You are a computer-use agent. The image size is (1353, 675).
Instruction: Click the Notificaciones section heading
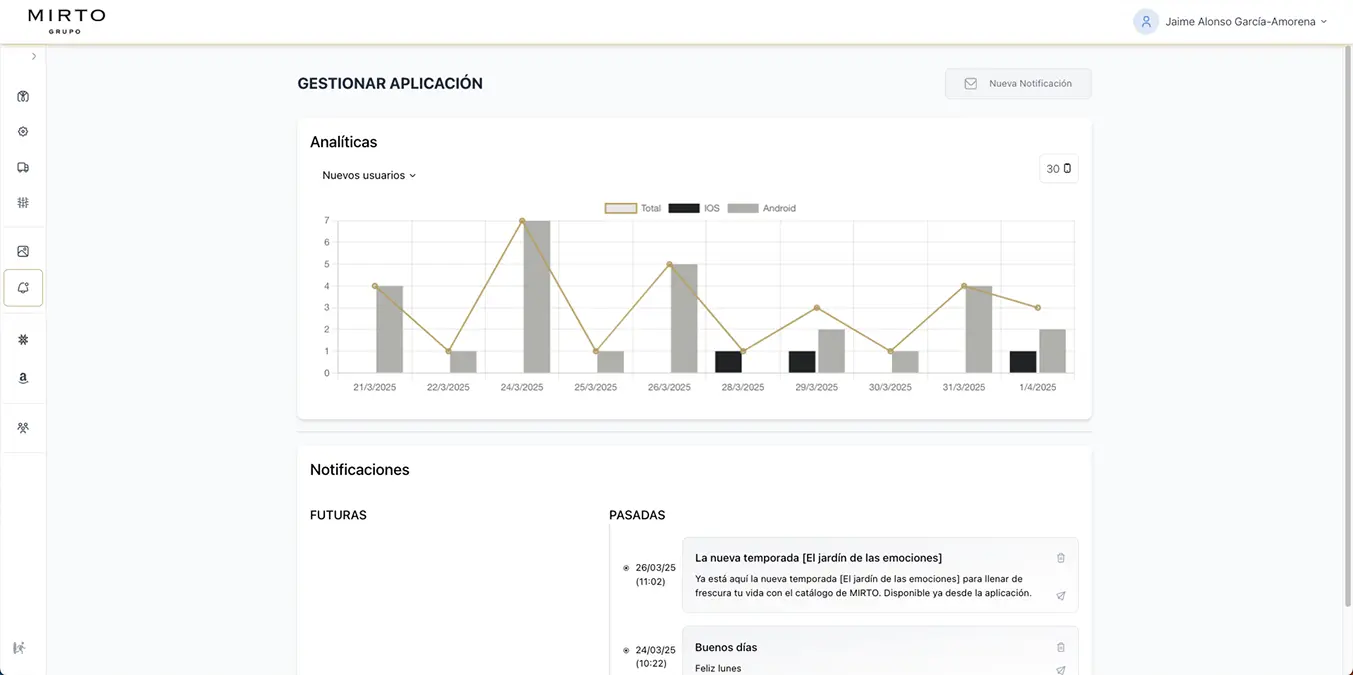360,470
